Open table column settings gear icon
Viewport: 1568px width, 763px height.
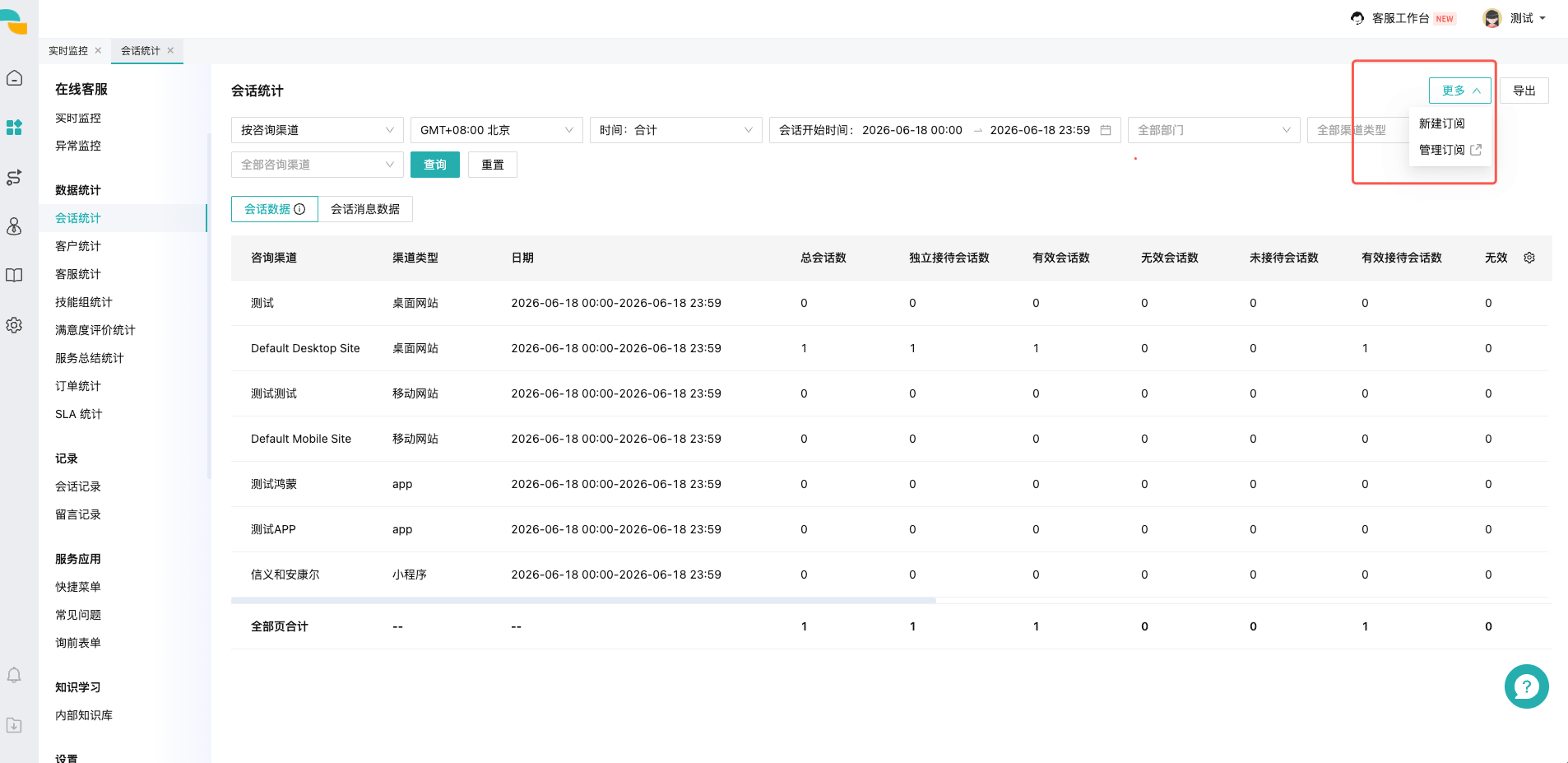pos(1529,258)
